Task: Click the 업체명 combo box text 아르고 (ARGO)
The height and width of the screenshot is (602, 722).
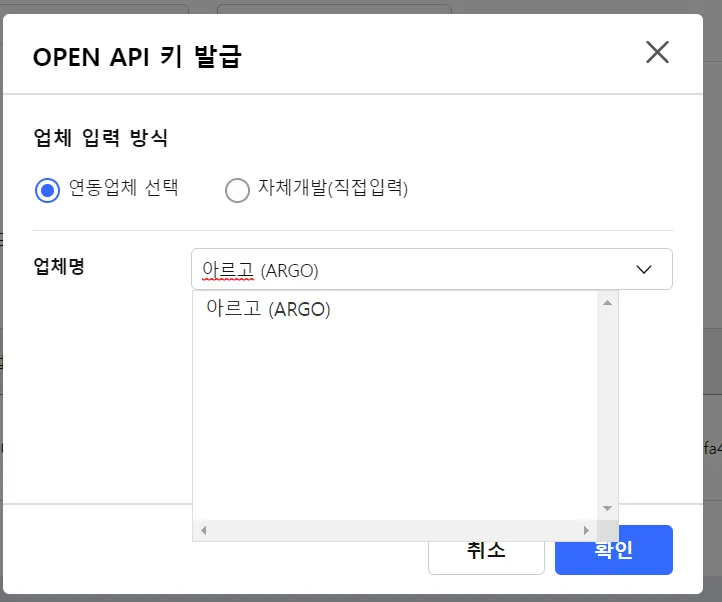Action: coord(267,270)
